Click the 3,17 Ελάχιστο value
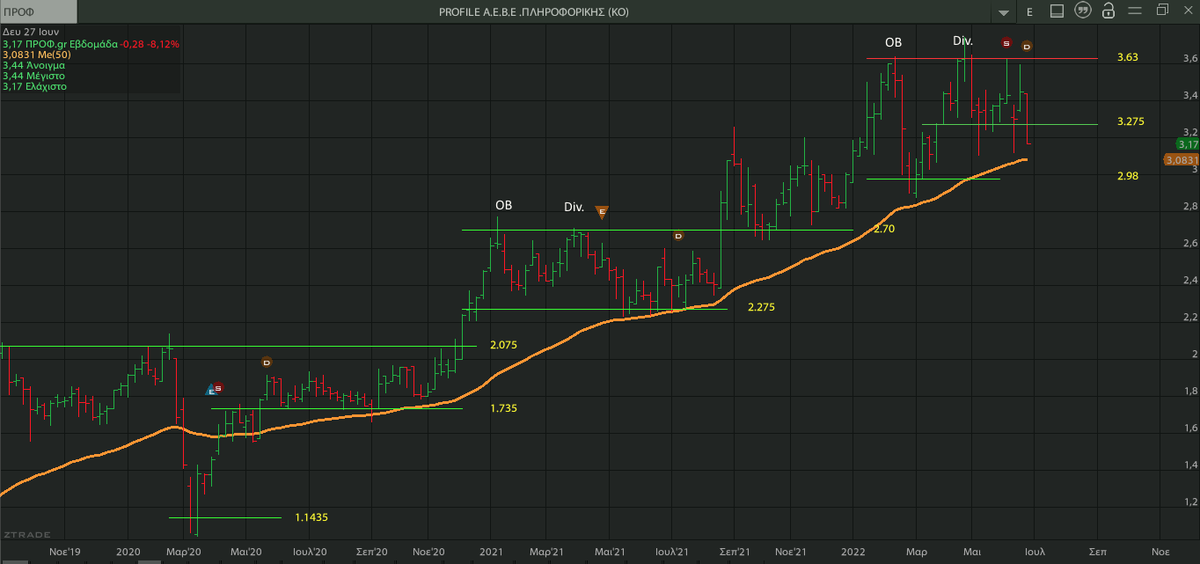This screenshot has width=1200, height=564. (35, 87)
